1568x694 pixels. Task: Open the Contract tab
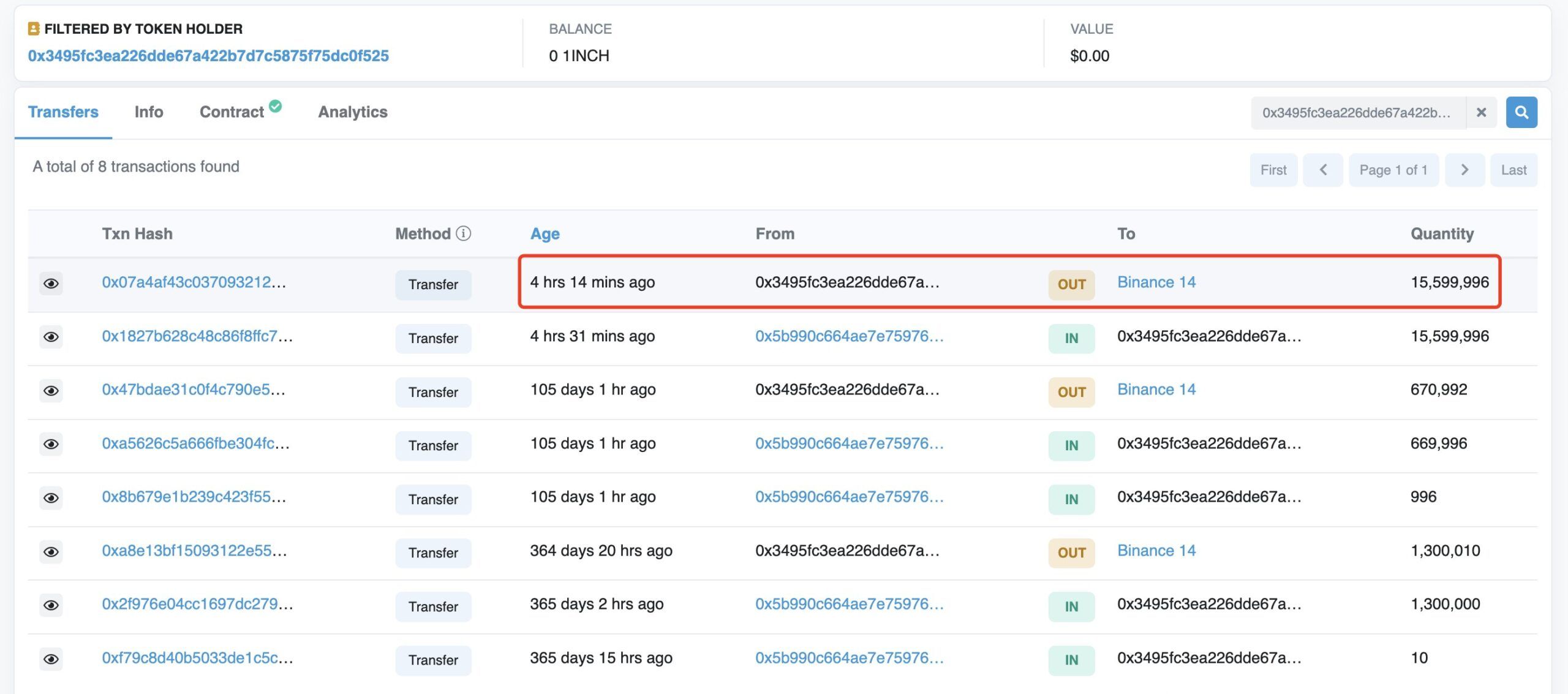(x=232, y=112)
